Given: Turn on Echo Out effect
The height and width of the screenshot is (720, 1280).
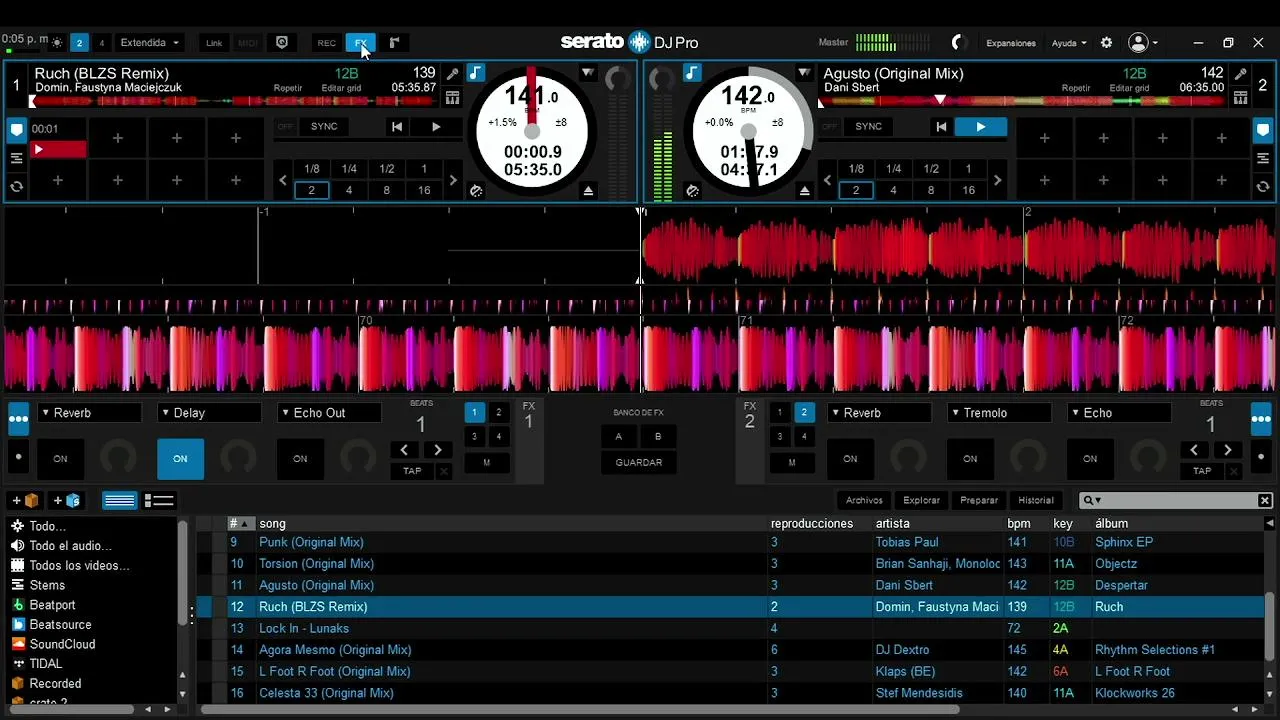Looking at the screenshot, I should coord(300,459).
